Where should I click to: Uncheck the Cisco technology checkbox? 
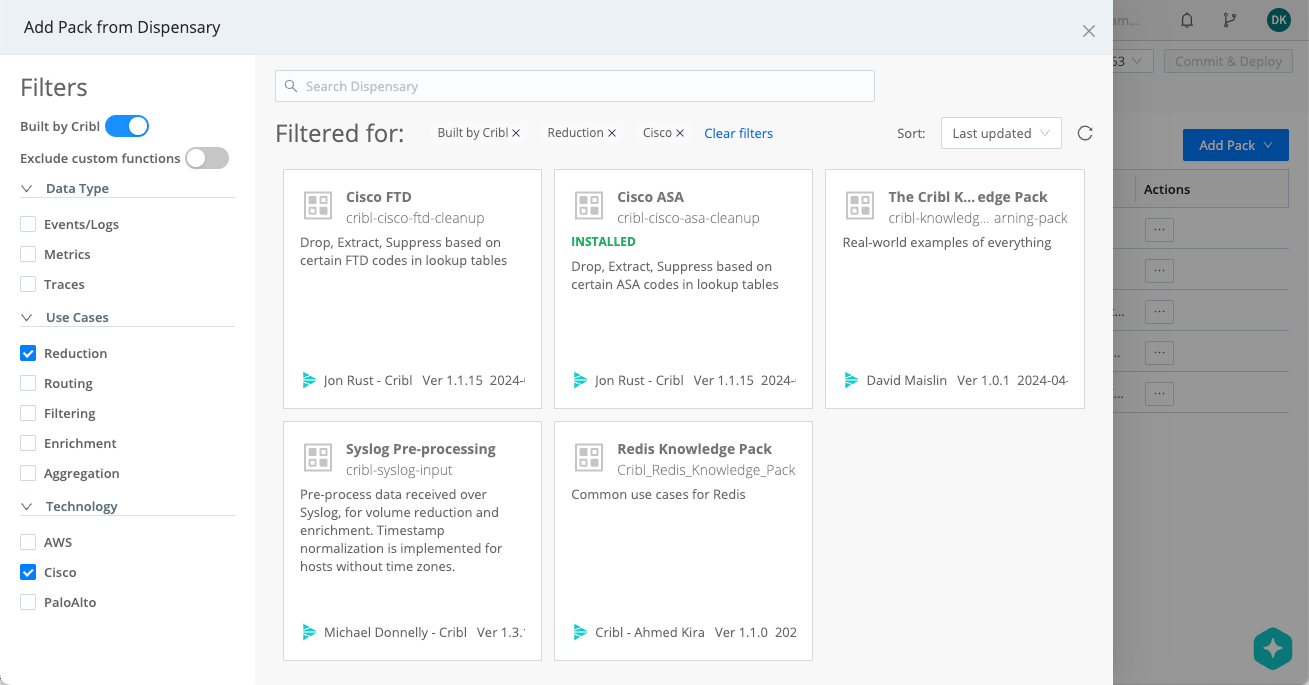pyautogui.click(x=28, y=572)
